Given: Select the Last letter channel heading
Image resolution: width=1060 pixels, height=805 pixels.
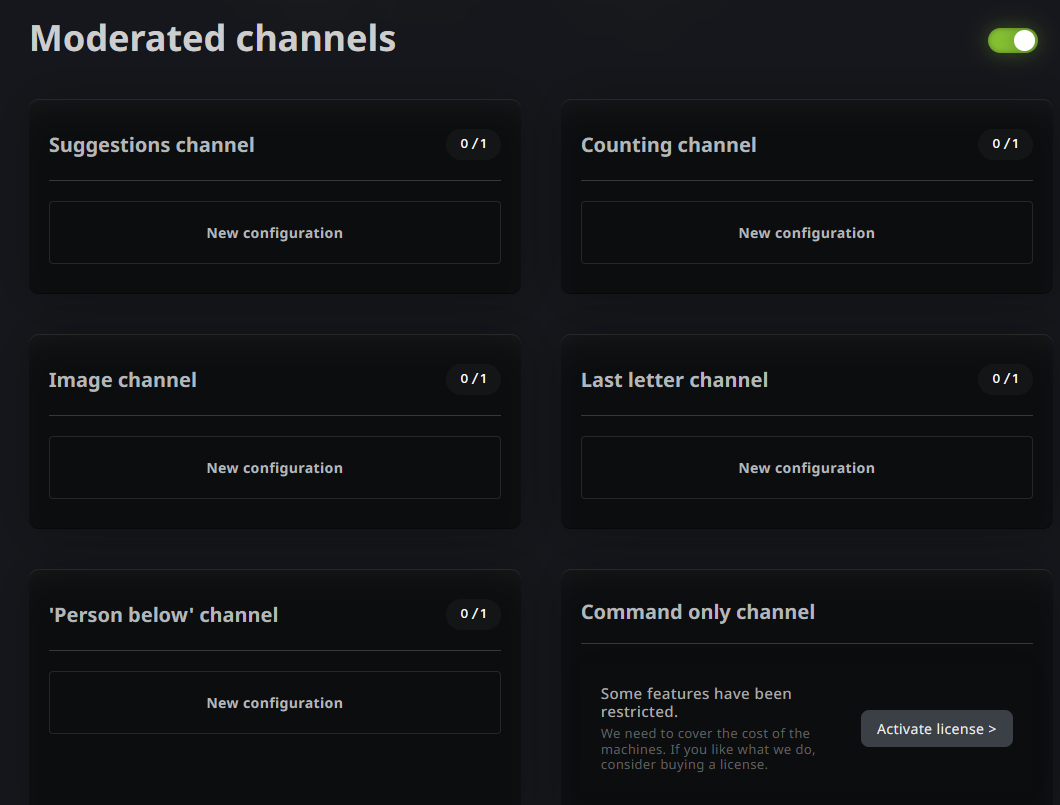Looking at the screenshot, I should 674,380.
